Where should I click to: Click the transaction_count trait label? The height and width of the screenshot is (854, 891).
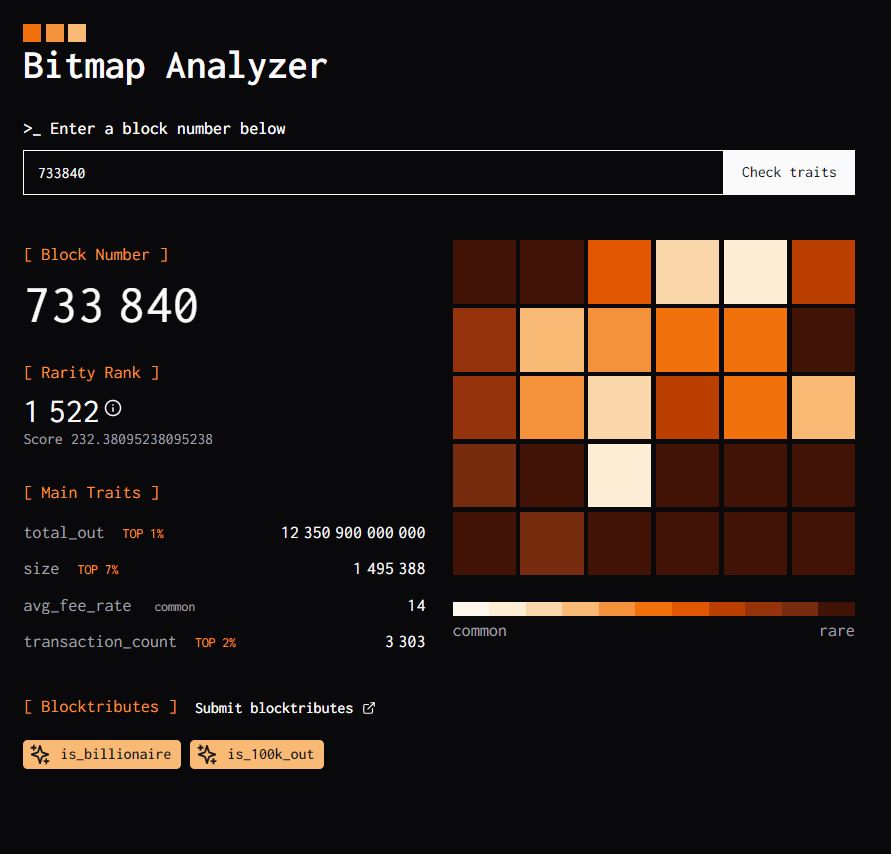pos(100,642)
